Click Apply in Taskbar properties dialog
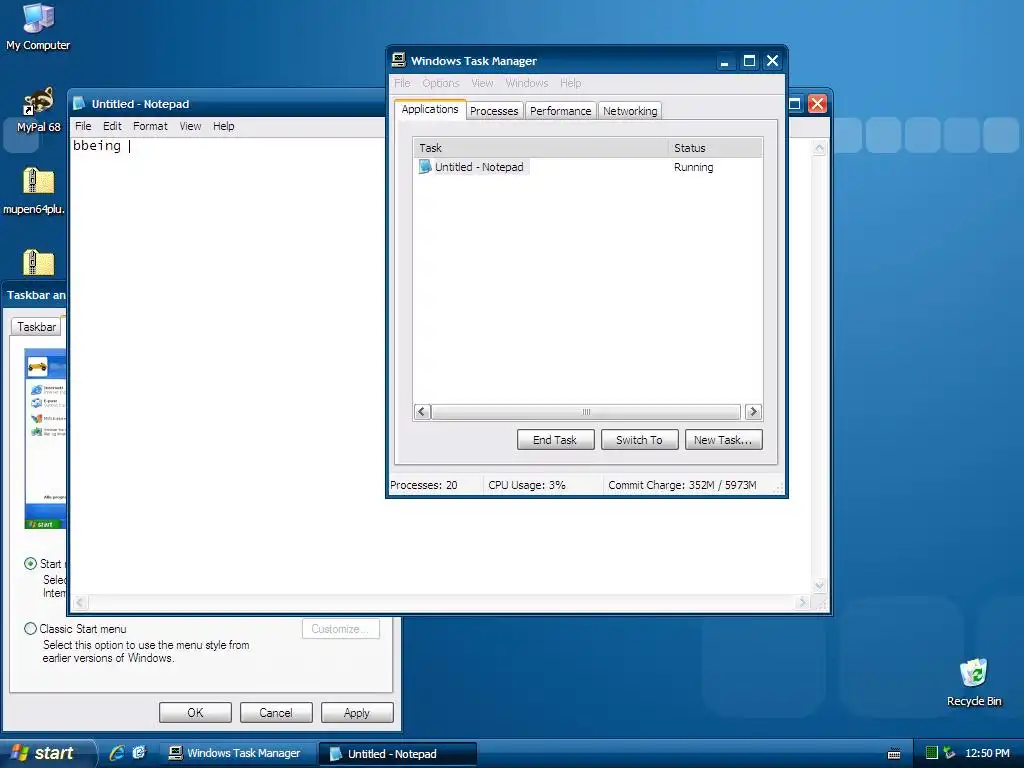 pyautogui.click(x=357, y=712)
